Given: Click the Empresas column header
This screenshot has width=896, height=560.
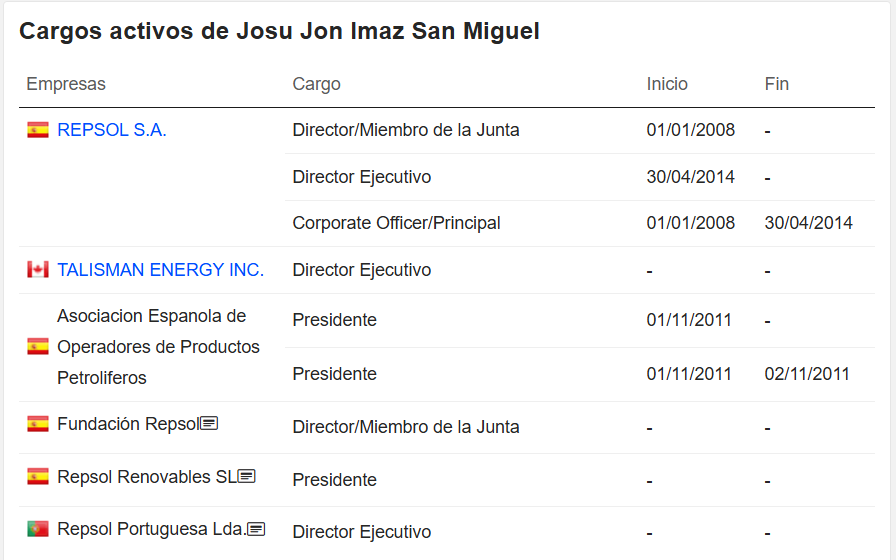Looking at the screenshot, I should (66, 84).
